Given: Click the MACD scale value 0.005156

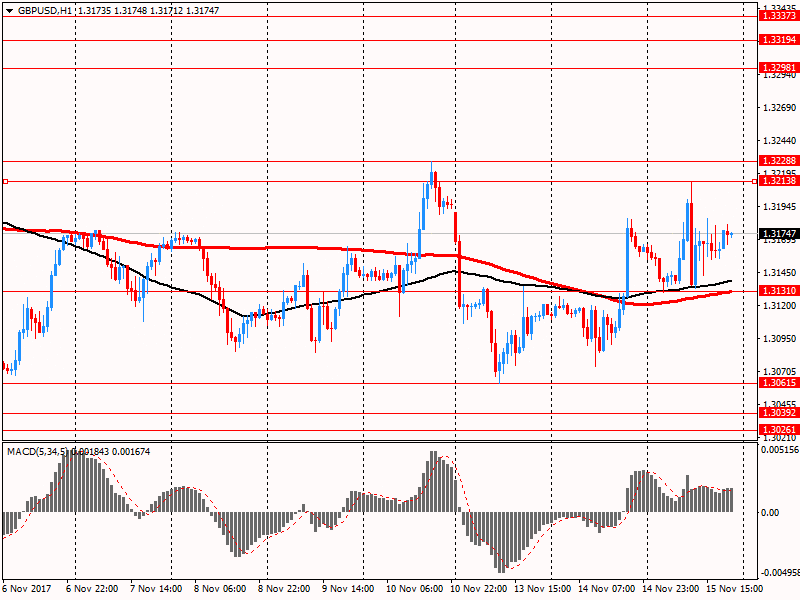Looking at the screenshot, I should click(780, 450).
